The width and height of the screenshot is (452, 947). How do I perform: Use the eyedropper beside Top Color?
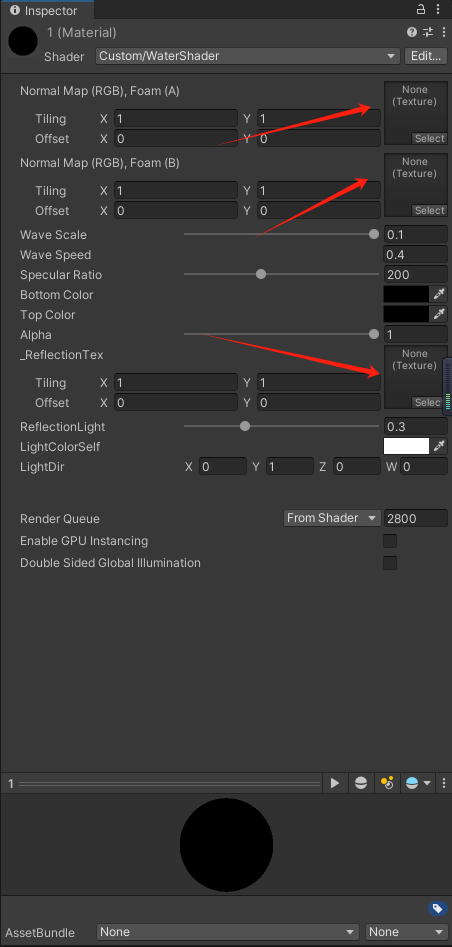pyautogui.click(x=438, y=315)
